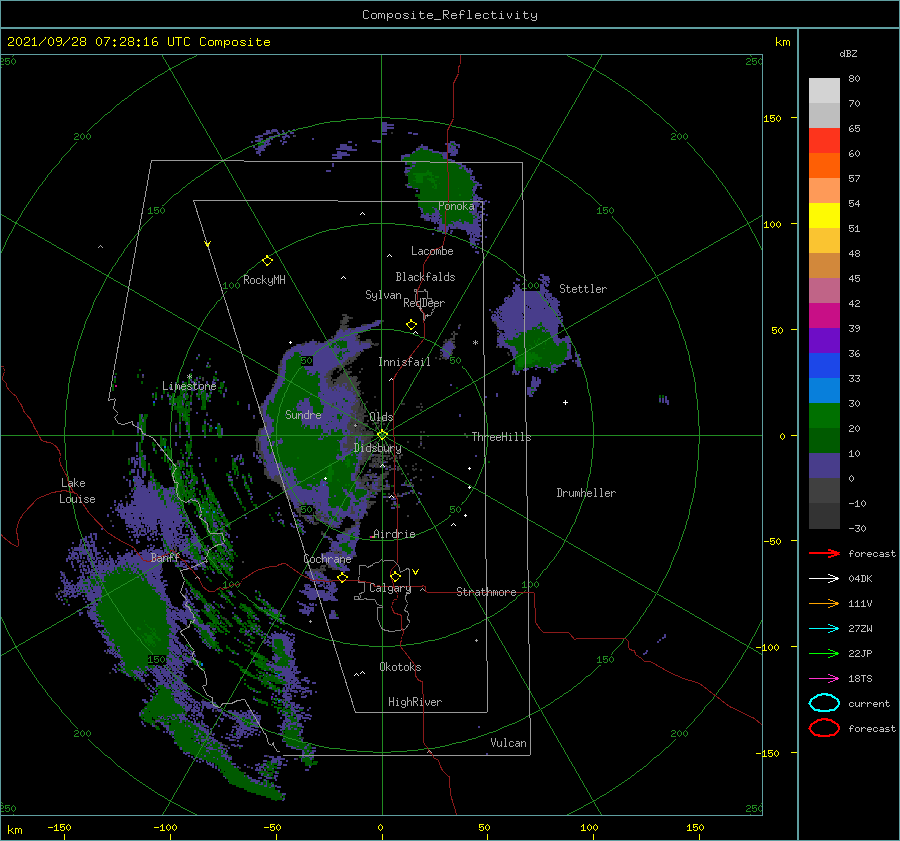Select the yellow 51–54 dBZ swatch
The width and height of the screenshot is (900, 841).
824,216
